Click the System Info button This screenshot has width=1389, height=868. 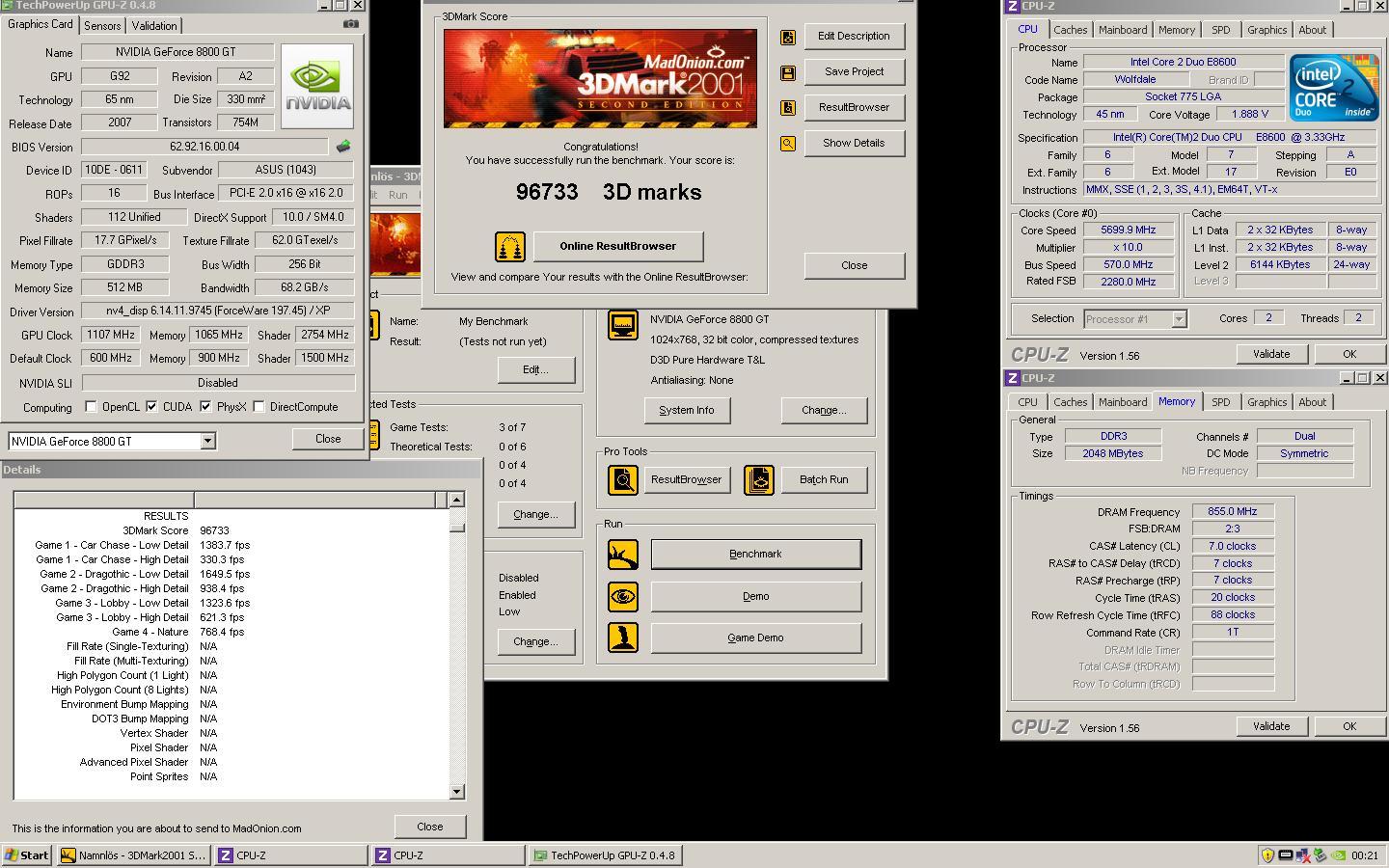click(x=687, y=411)
